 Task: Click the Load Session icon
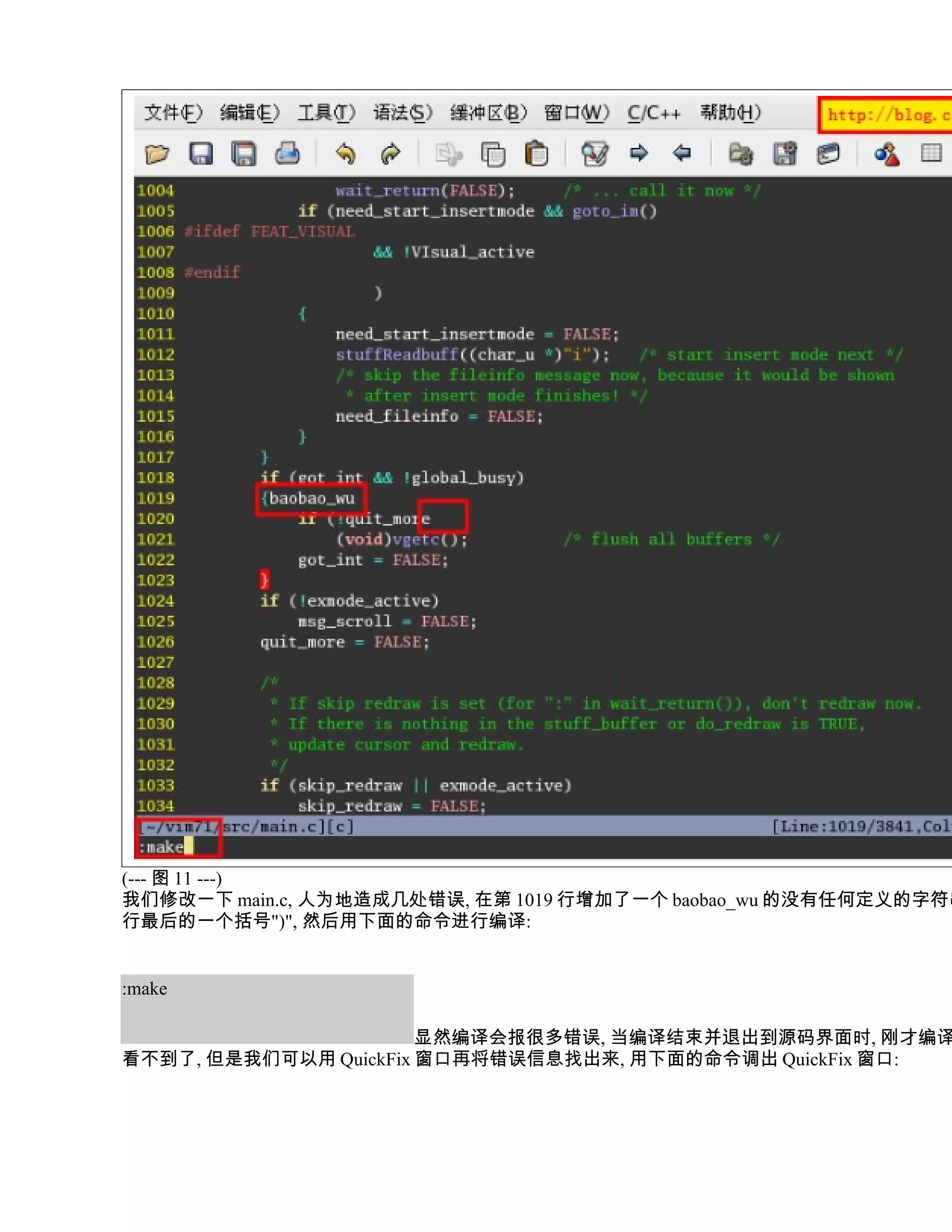(x=740, y=153)
